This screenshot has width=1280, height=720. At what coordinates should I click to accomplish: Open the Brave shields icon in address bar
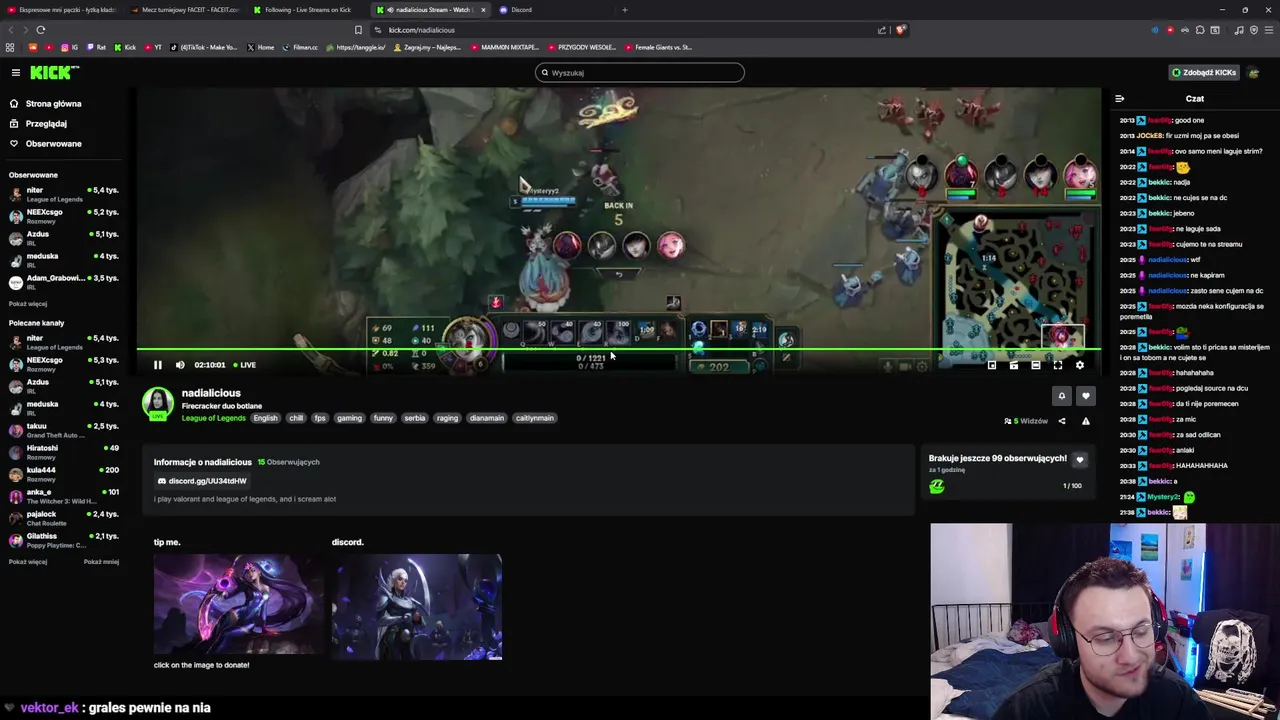[900, 30]
